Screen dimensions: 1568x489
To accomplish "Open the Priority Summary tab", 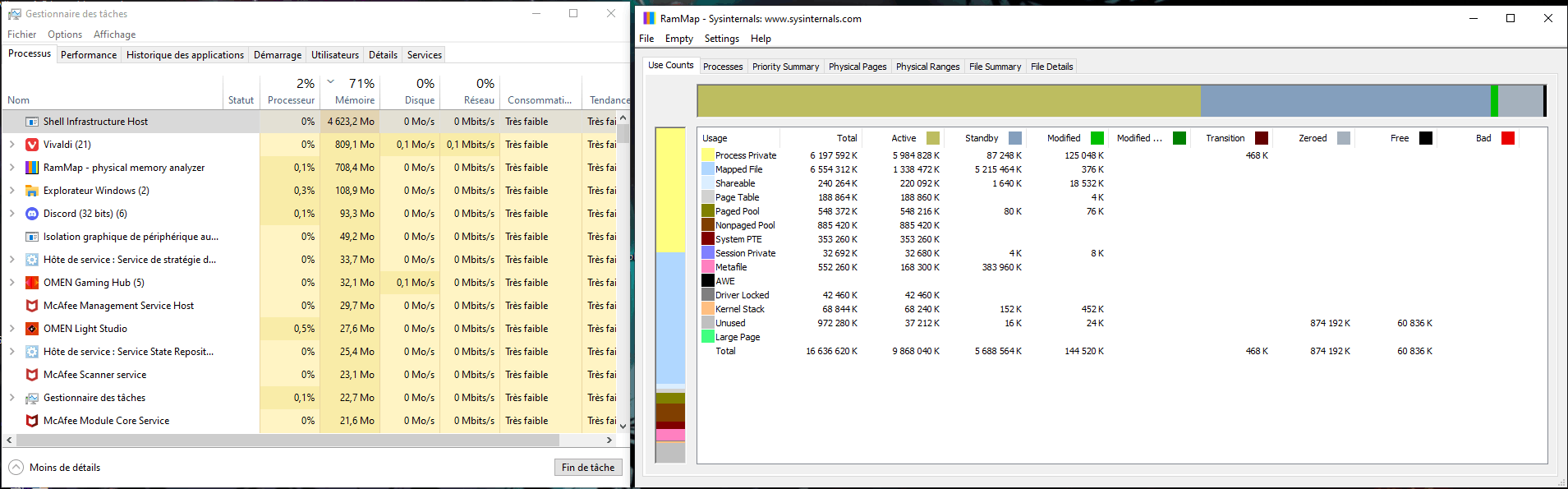I will tap(785, 67).
